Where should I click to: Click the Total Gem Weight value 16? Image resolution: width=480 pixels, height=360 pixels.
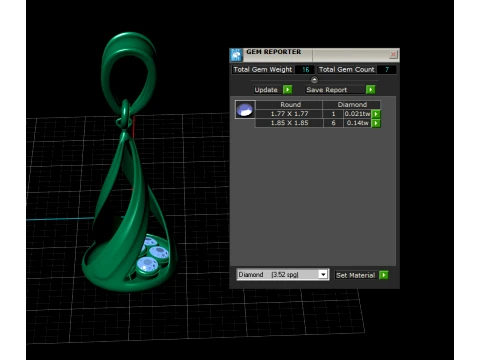click(x=305, y=70)
